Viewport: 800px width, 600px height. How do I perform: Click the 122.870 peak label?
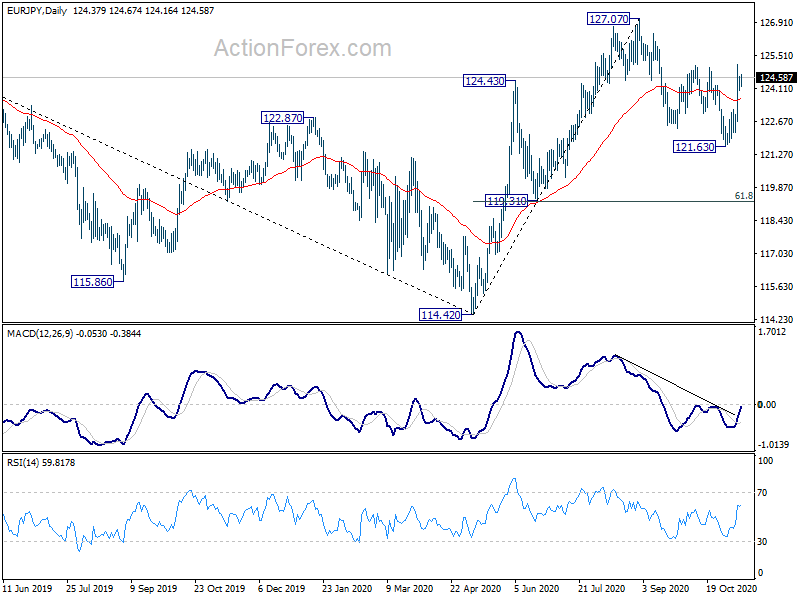tap(282, 118)
